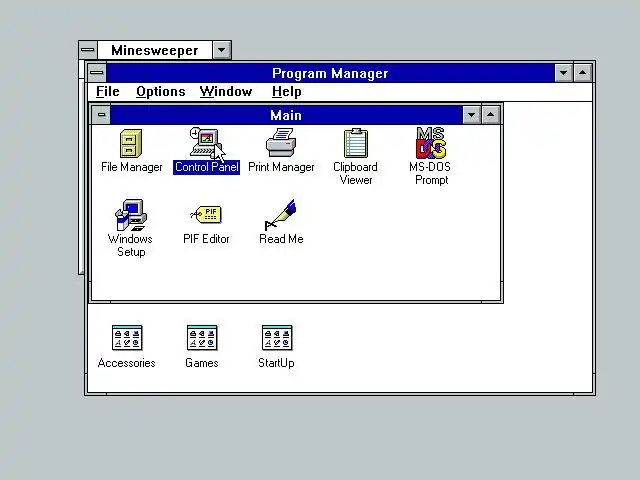Select the Windows Setup icon
This screenshot has height=480, width=640.
[131, 215]
